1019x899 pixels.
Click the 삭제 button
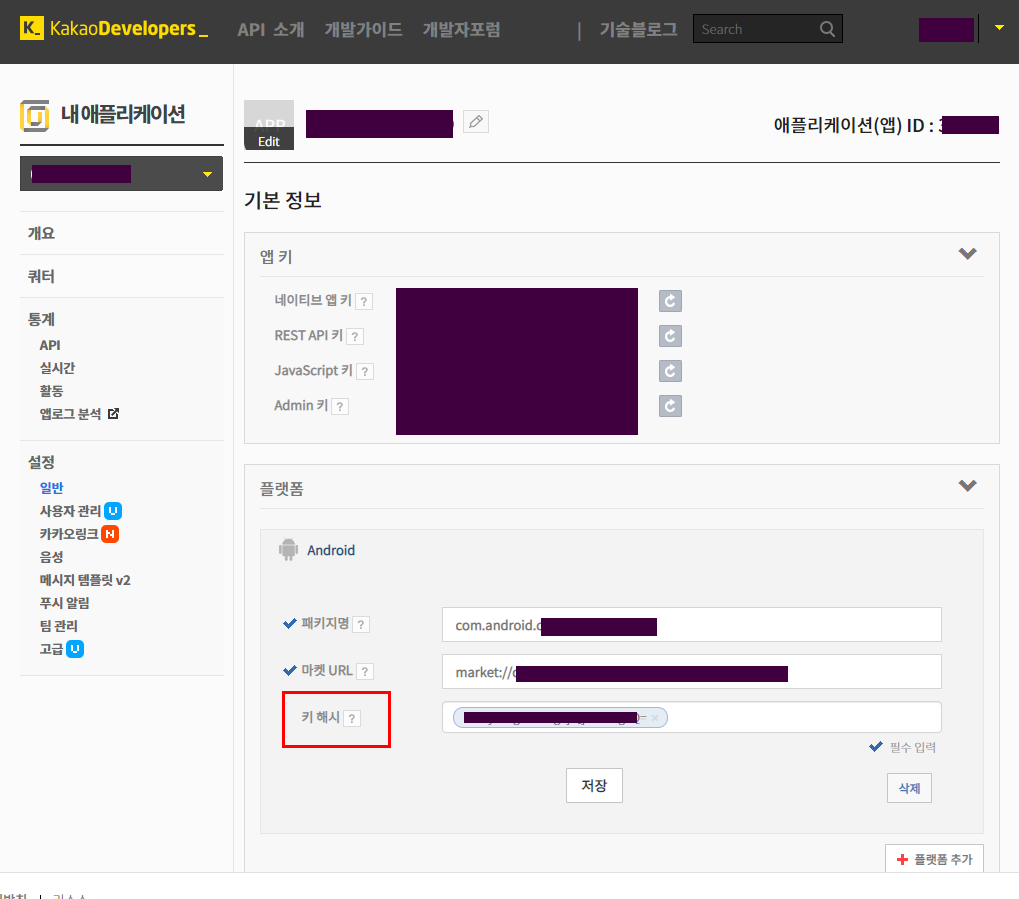[909, 788]
